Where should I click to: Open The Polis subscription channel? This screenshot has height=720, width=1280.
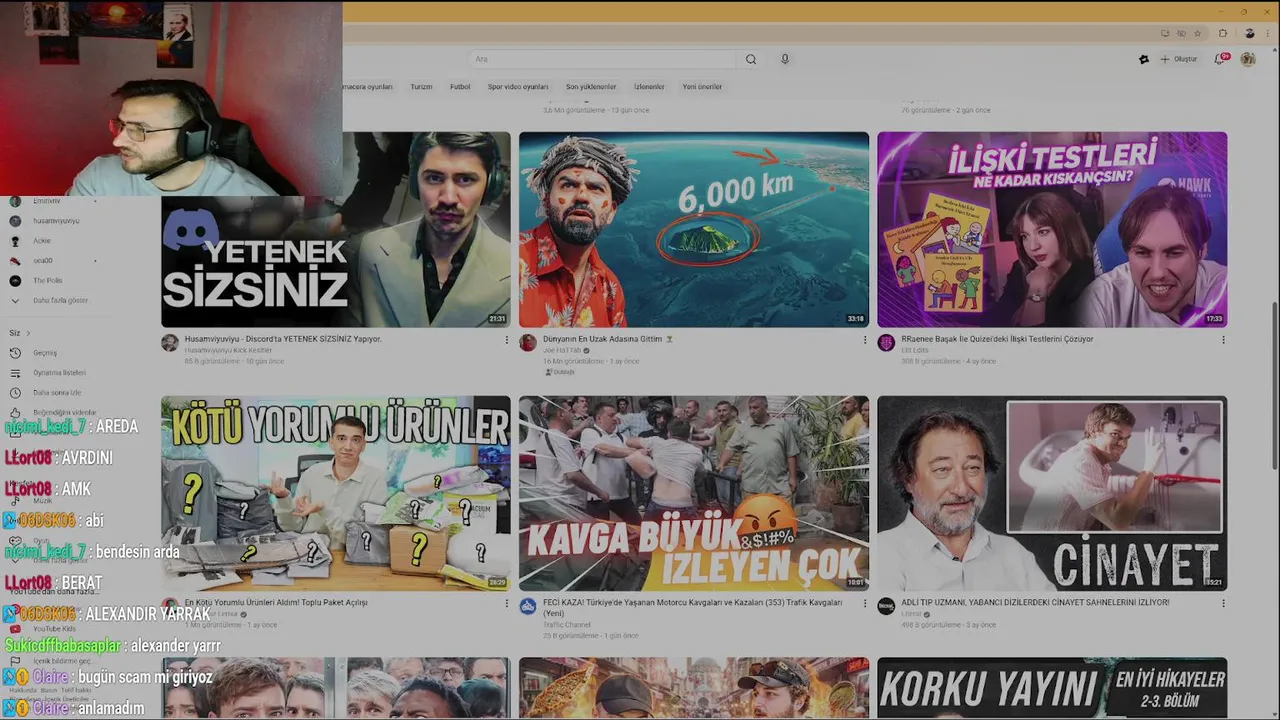click(x=47, y=281)
